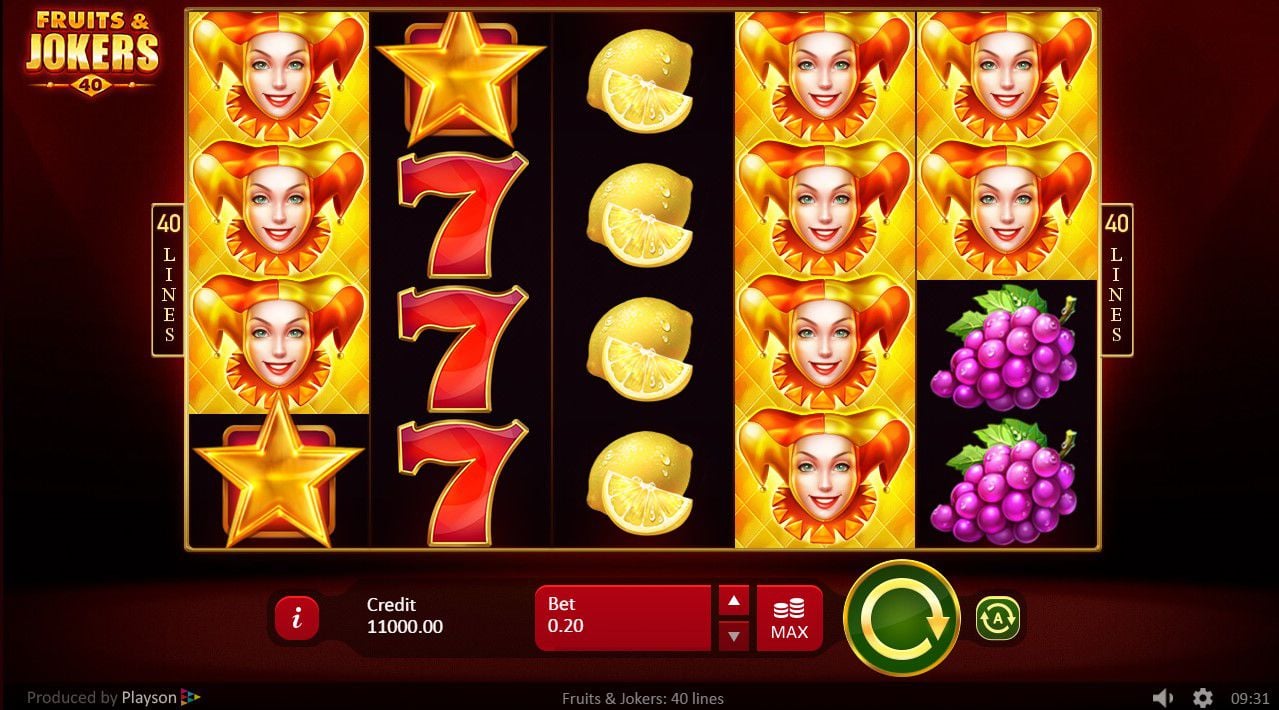
Task: Enable autoplay with the A icon
Action: pyautogui.click(x=997, y=618)
